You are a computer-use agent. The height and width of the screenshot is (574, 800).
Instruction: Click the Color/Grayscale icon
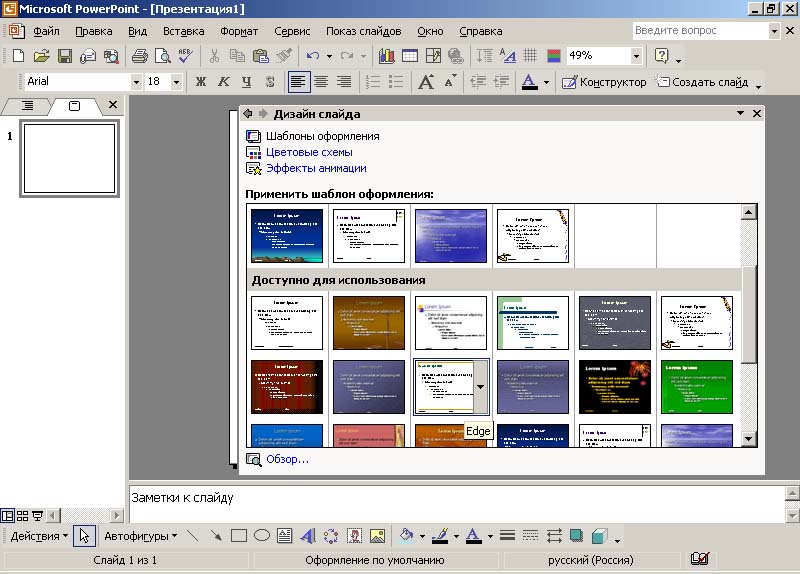[554, 56]
